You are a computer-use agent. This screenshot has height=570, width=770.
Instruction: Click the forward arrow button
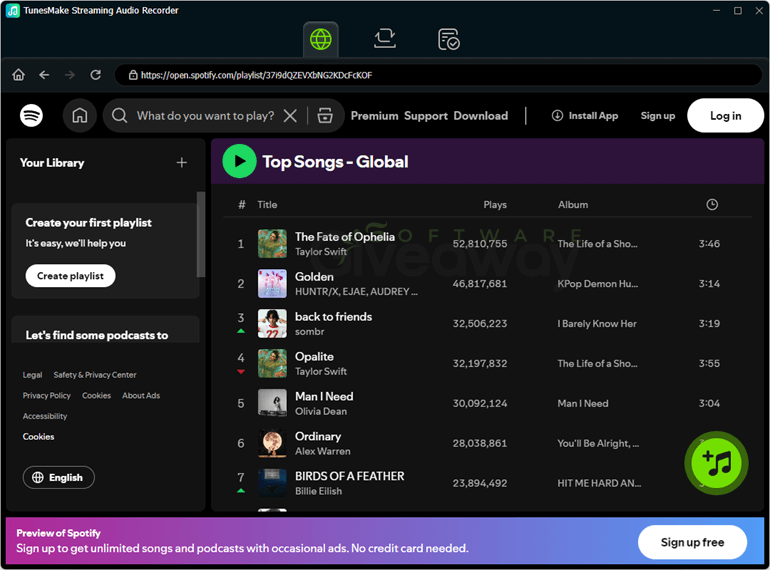pyautogui.click(x=70, y=75)
